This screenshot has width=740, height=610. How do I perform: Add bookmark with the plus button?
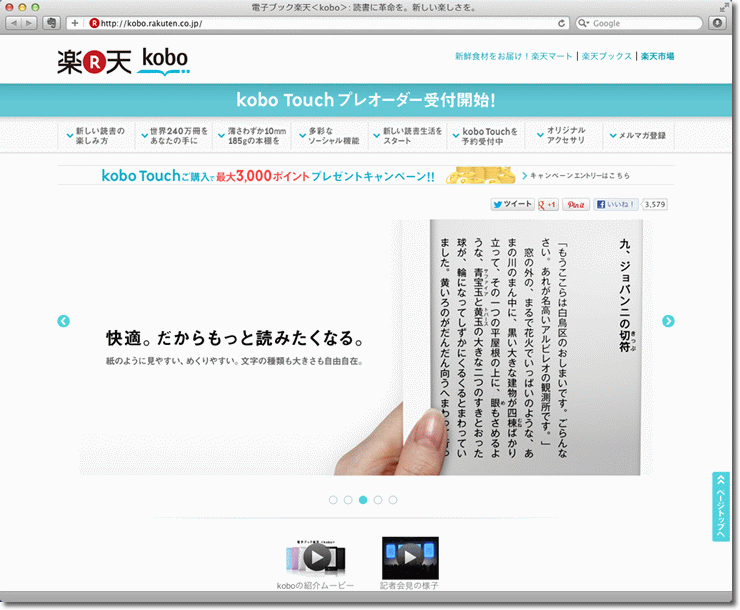tap(75, 23)
